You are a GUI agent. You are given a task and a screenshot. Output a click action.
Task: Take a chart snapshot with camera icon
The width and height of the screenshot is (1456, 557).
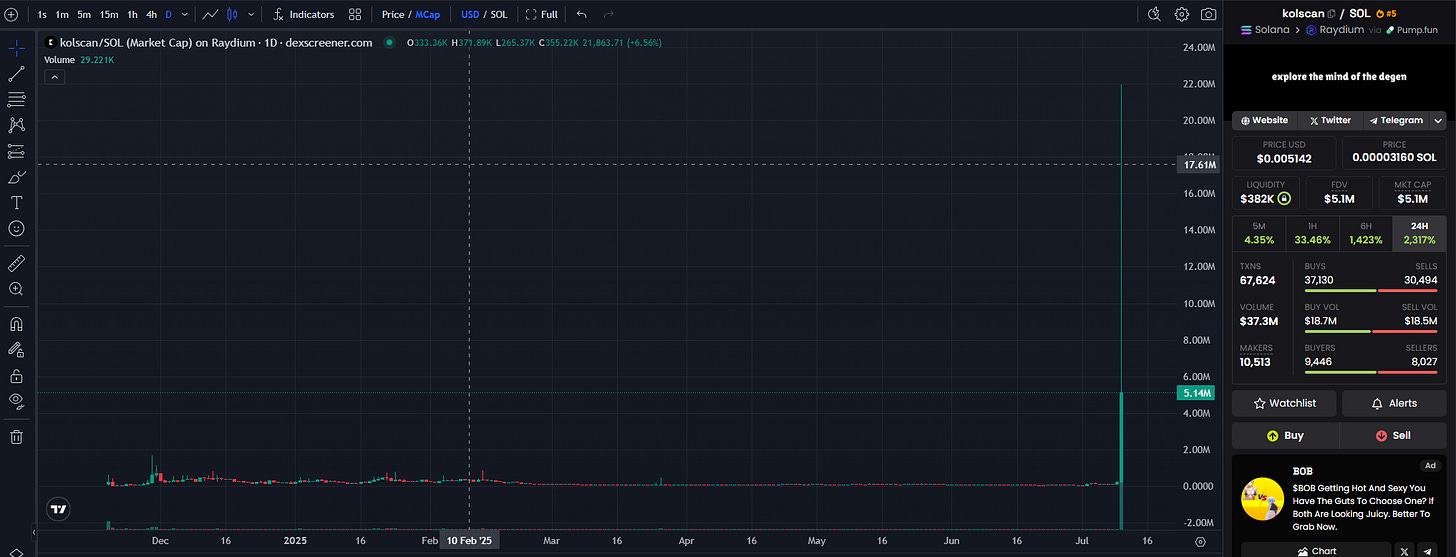1209,14
